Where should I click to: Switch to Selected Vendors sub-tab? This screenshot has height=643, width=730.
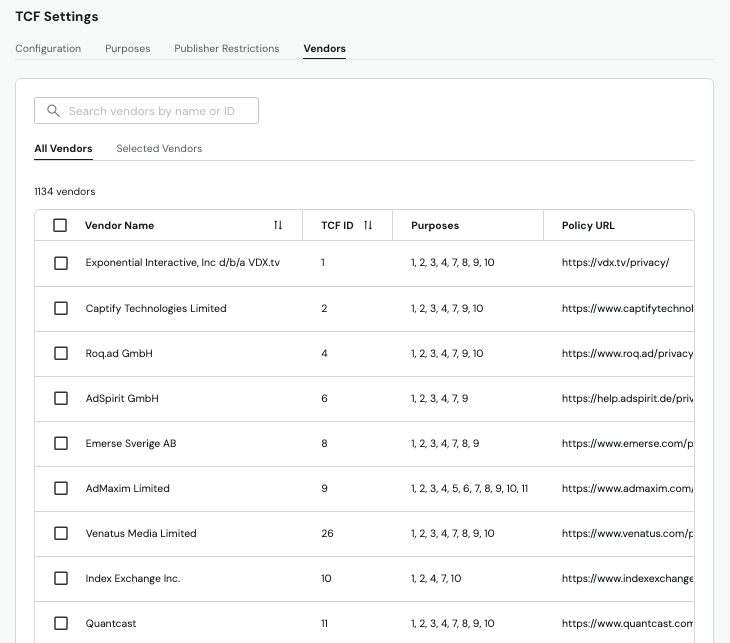click(x=159, y=149)
